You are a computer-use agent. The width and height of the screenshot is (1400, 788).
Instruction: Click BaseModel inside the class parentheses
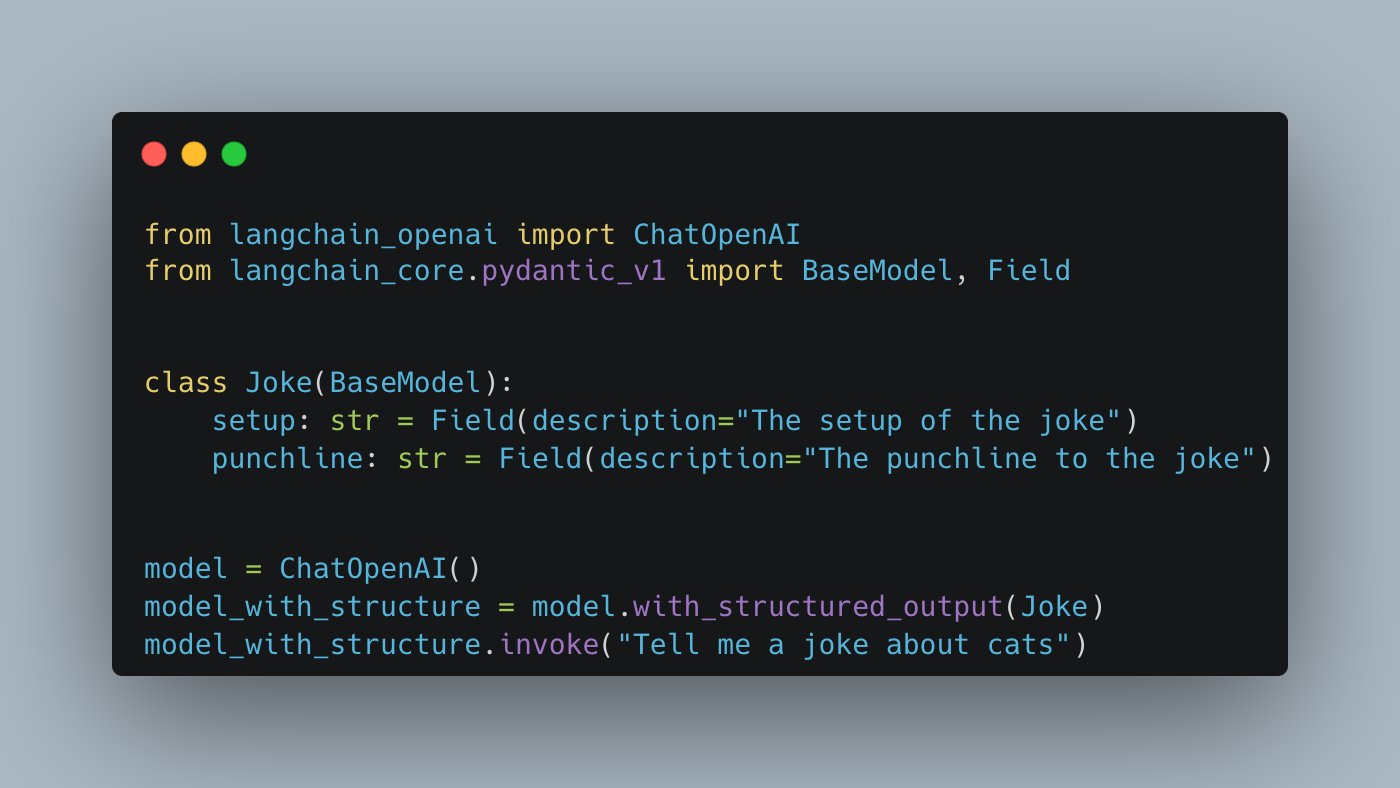pos(405,383)
